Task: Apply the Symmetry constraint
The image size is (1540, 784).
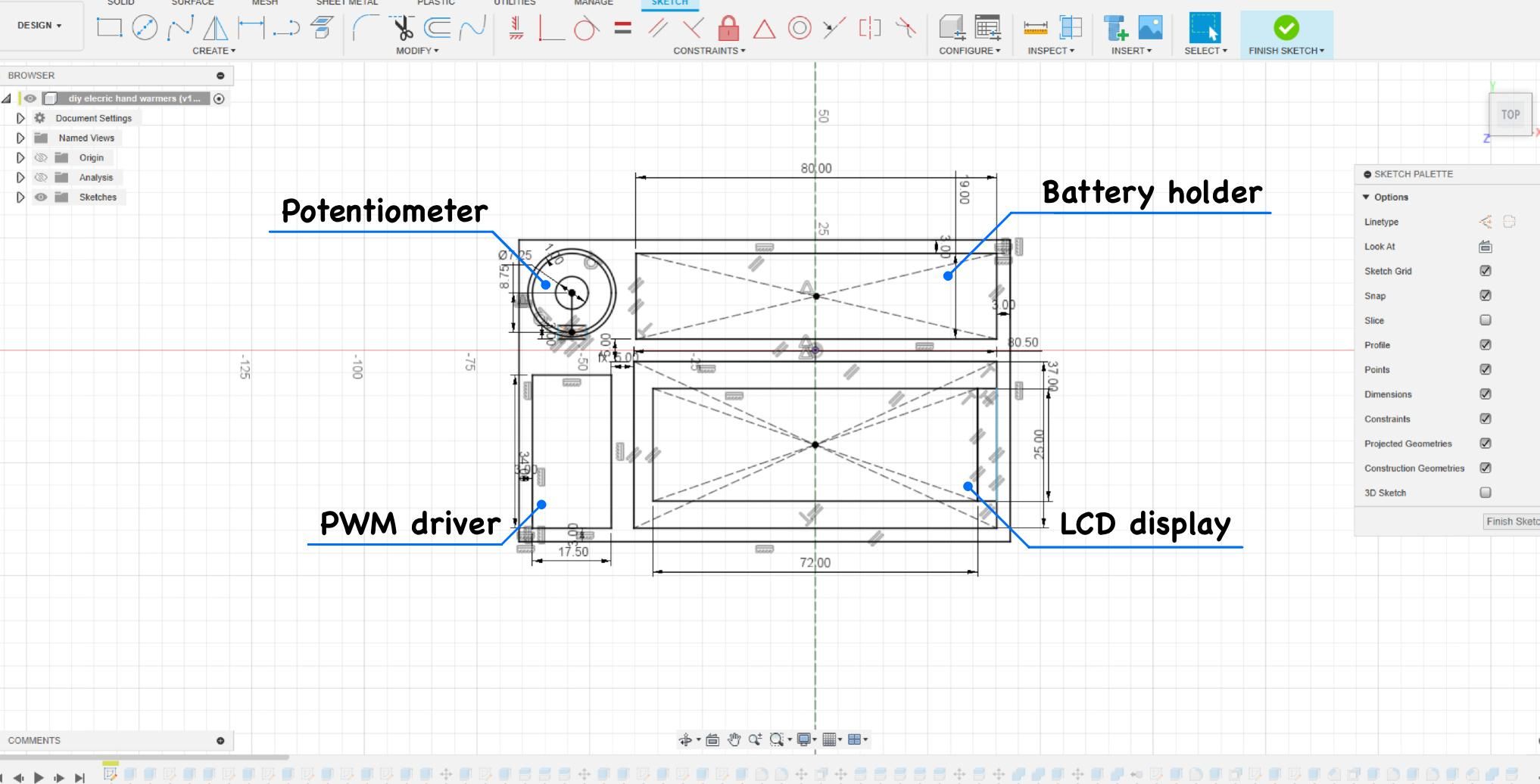Action: (870, 29)
